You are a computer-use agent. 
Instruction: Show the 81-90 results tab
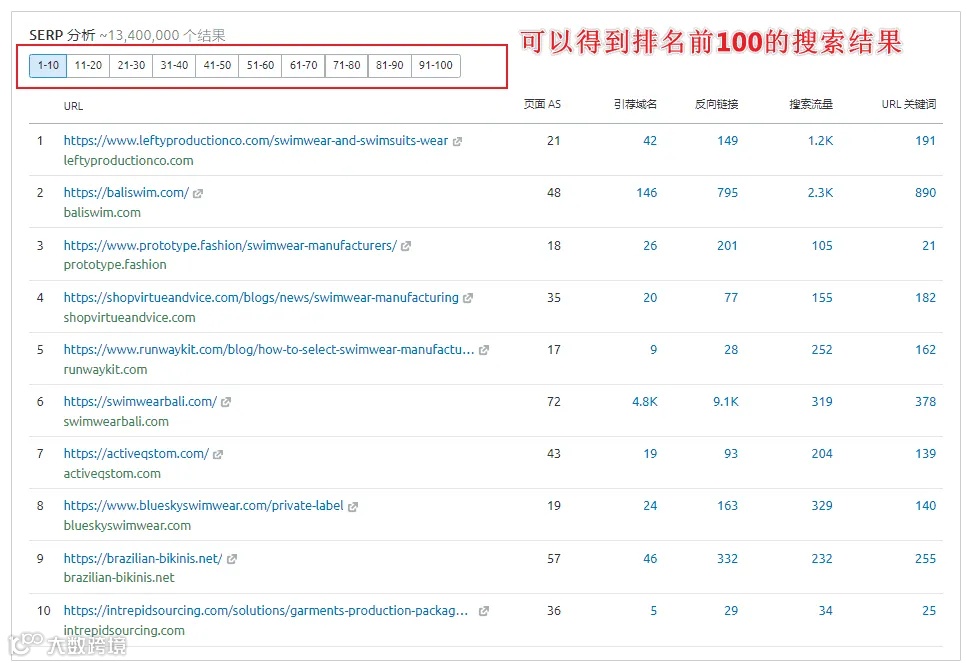390,65
